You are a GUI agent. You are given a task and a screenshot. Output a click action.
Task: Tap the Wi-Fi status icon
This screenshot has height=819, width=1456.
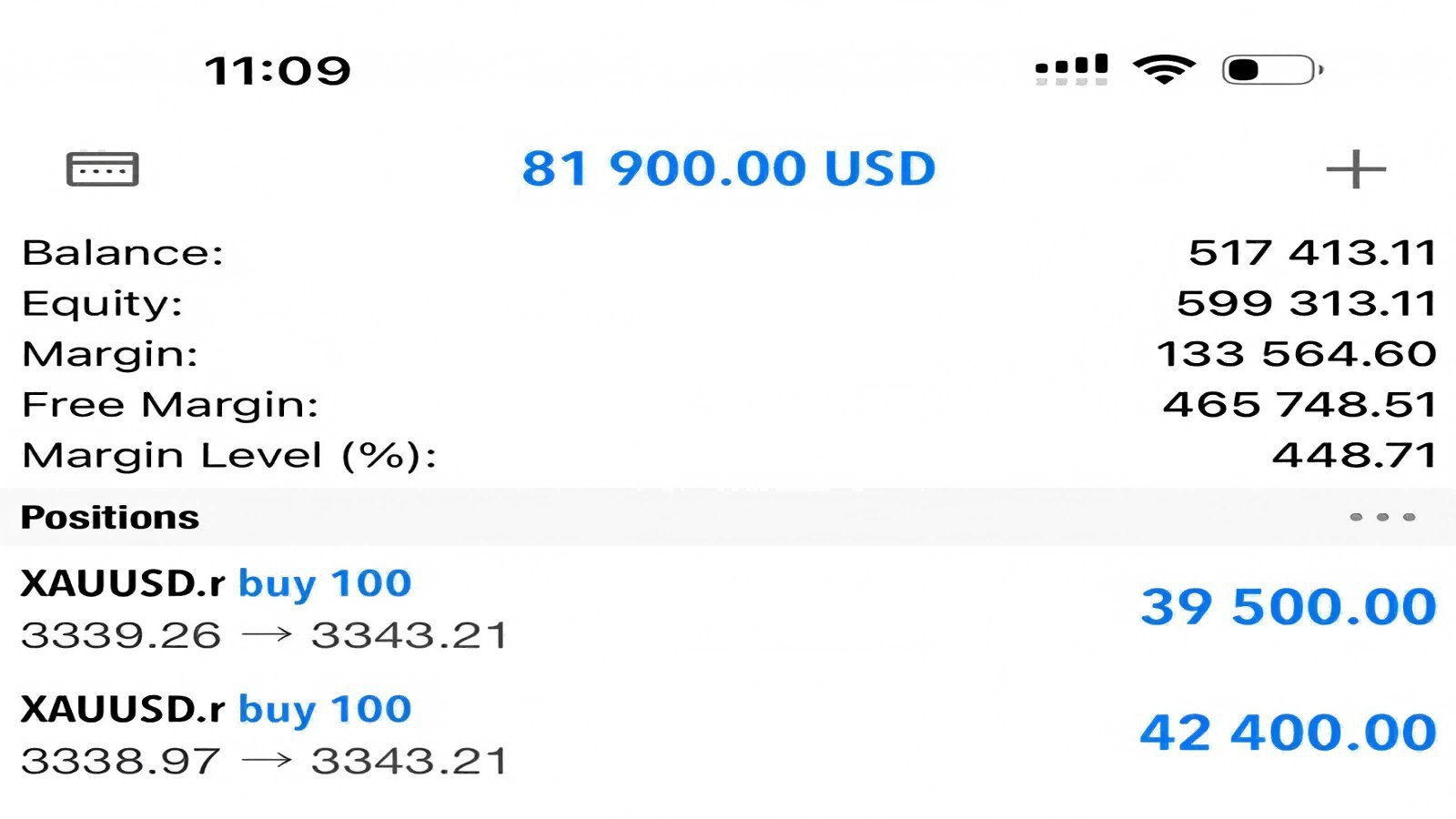(x=1164, y=69)
